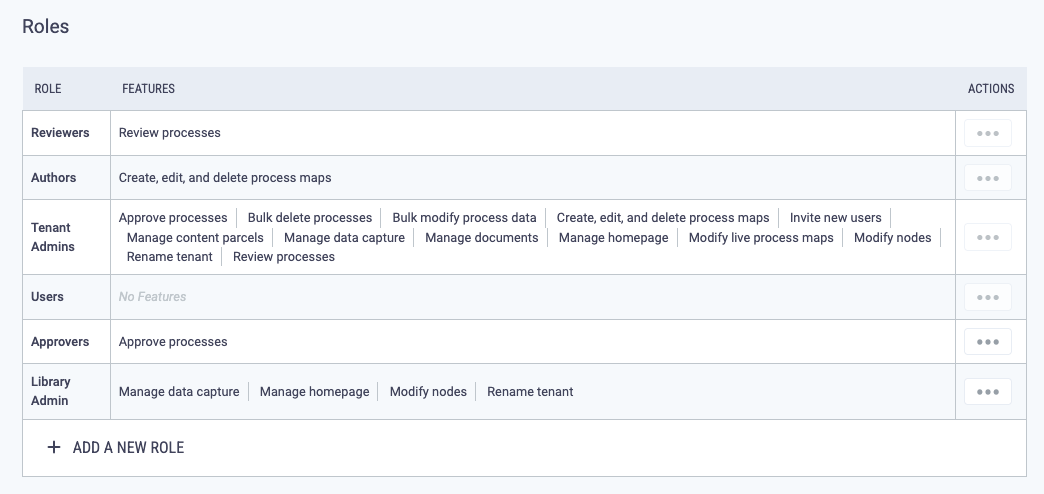
Task: Open actions menu for Tenant Admins role
Action: pos(987,237)
